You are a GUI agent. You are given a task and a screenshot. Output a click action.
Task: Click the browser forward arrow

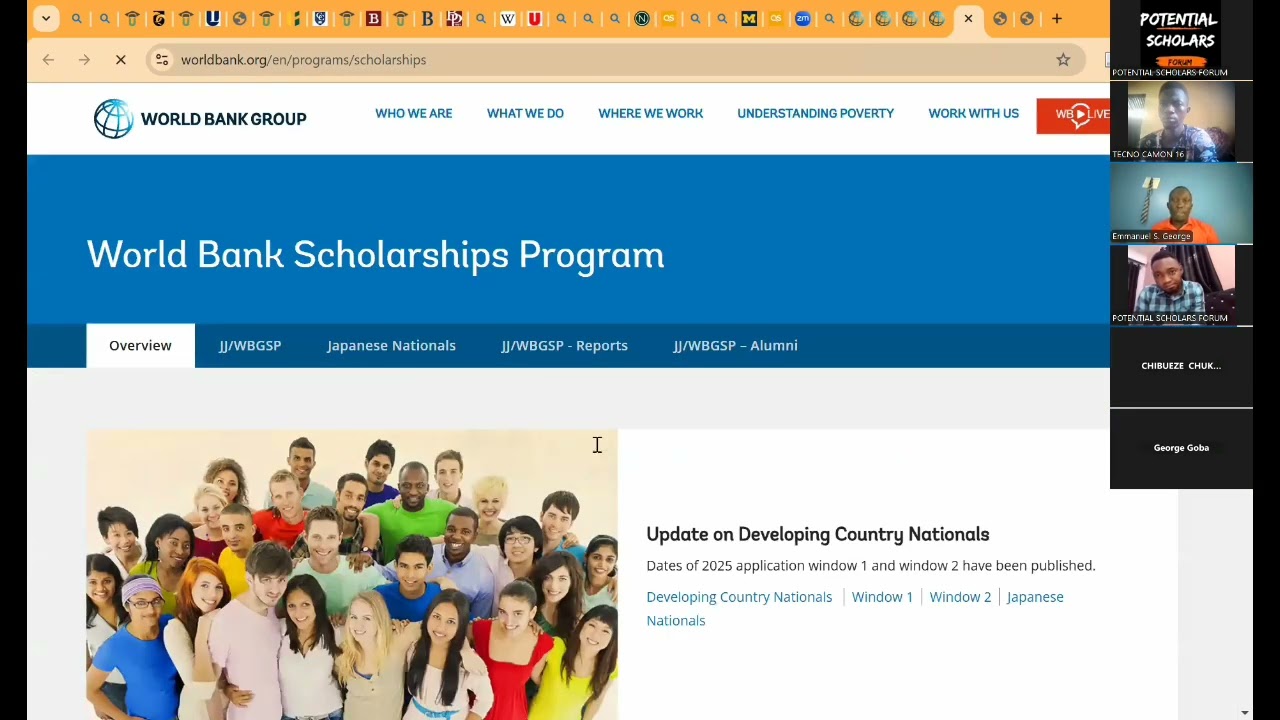click(84, 60)
